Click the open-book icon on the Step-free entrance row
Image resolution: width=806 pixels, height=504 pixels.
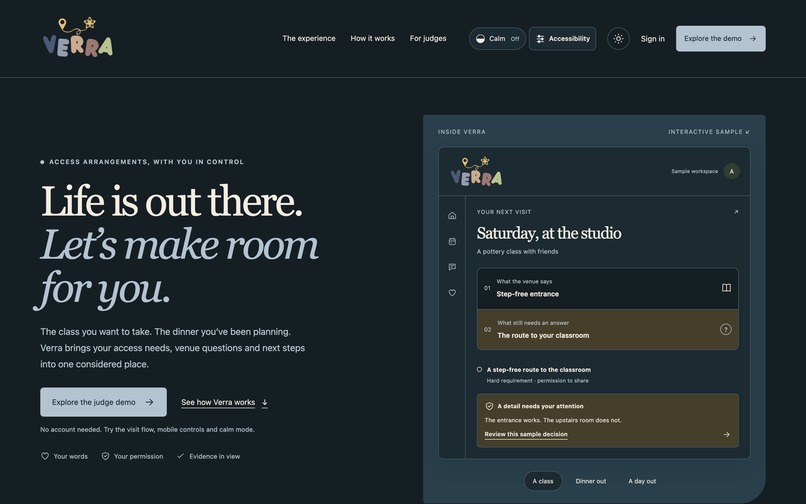coord(726,288)
